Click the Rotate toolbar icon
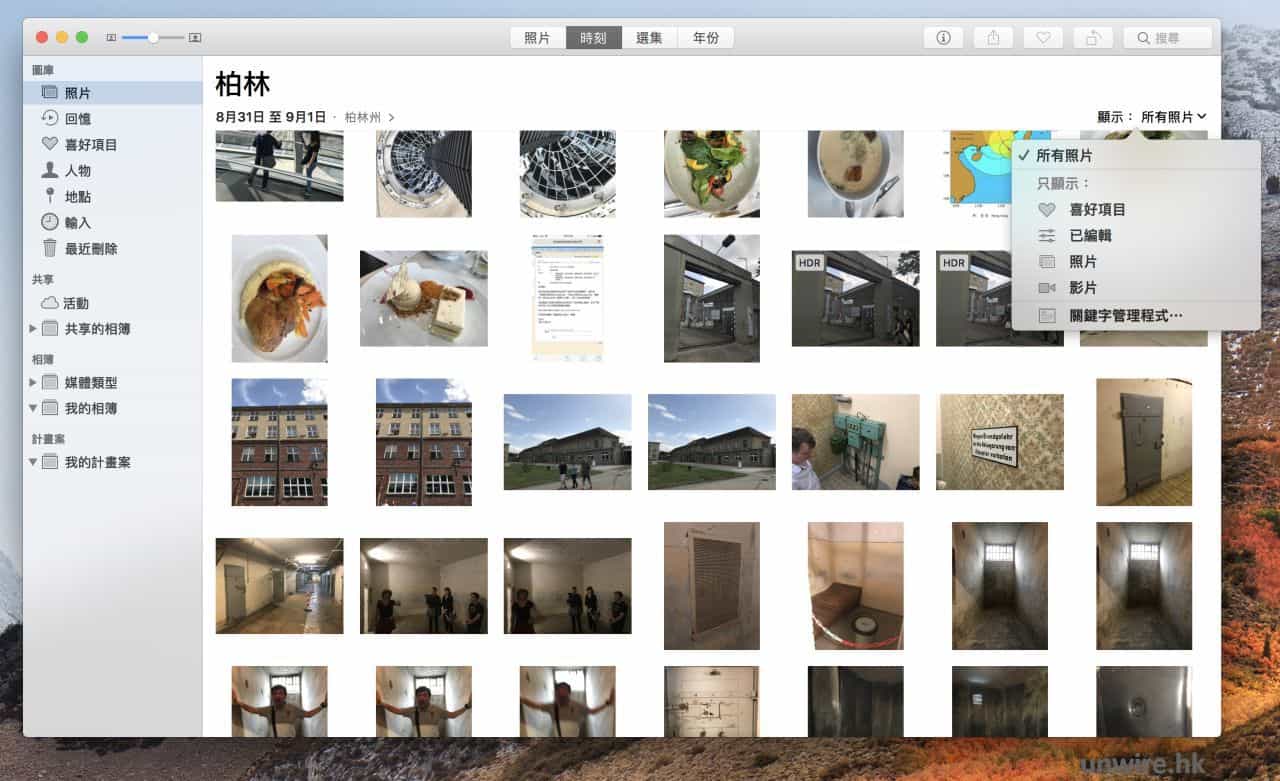This screenshot has width=1280, height=781. point(1093,38)
